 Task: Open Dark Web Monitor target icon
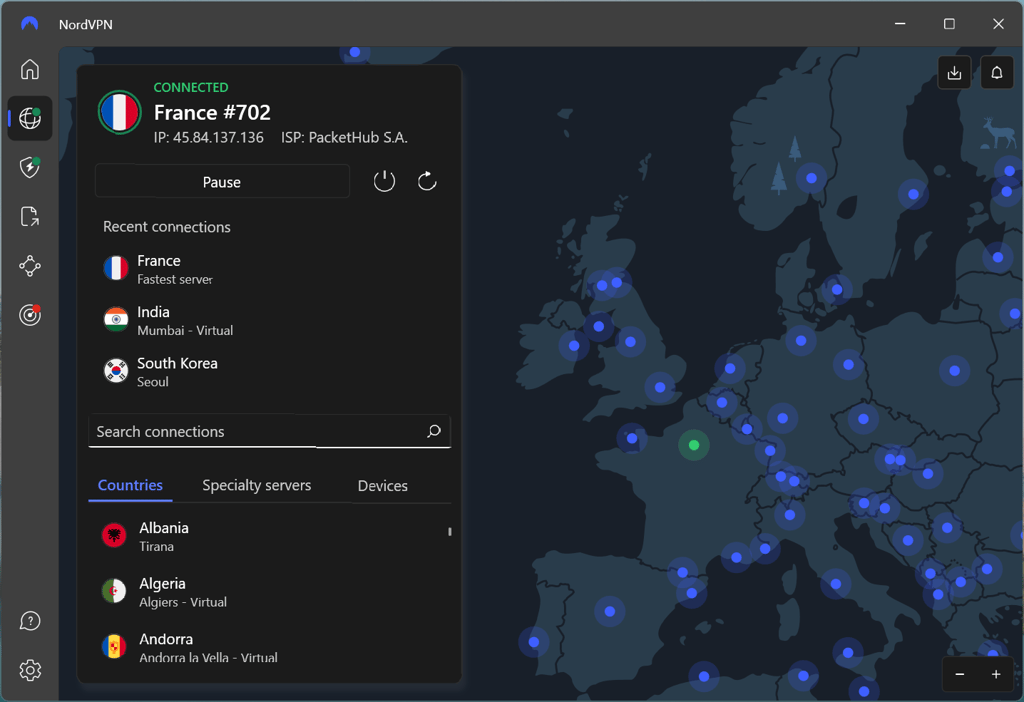30,315
